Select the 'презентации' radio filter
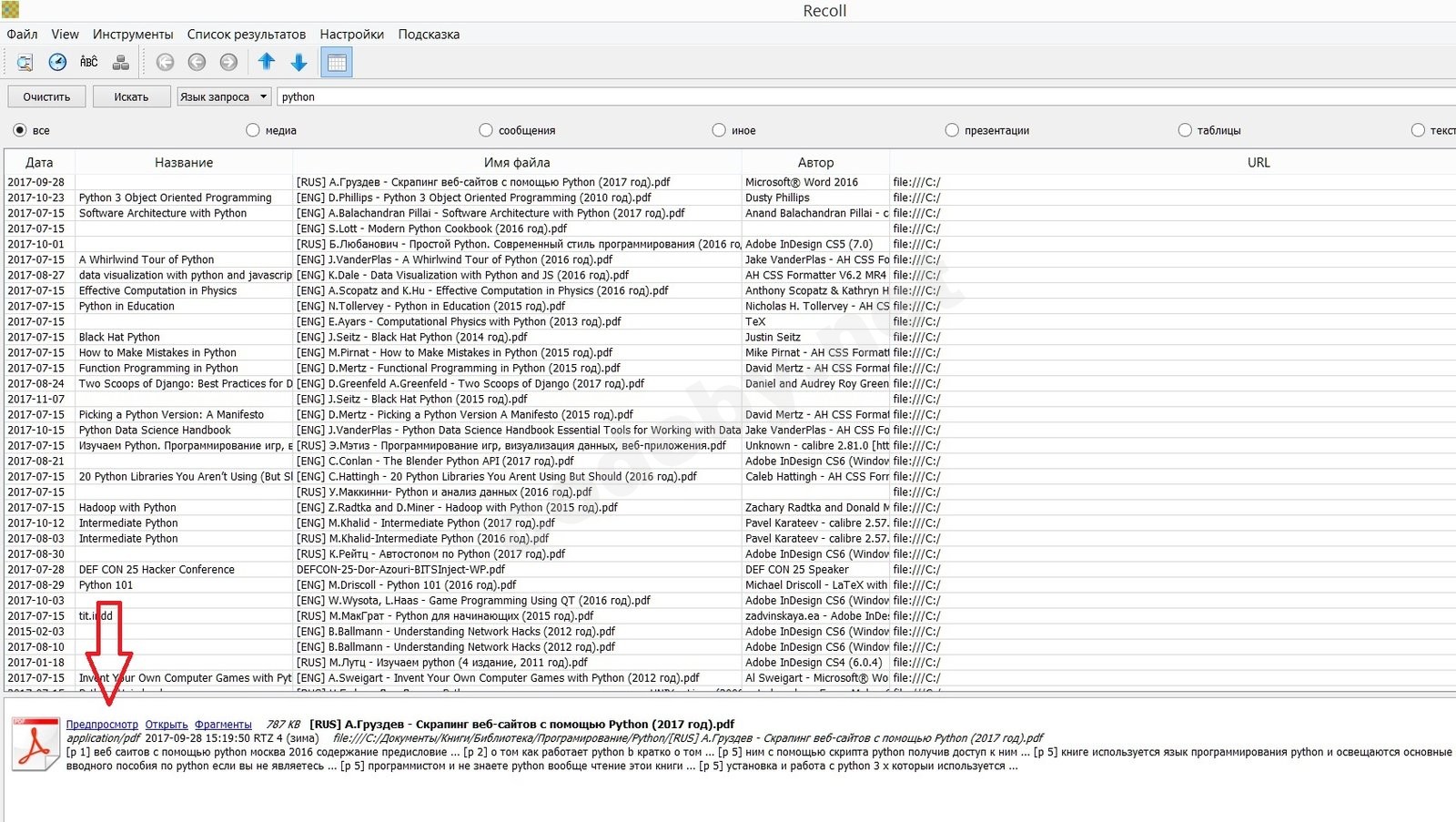The width and height of the screenshot is (1456, 822). (952, 130)
